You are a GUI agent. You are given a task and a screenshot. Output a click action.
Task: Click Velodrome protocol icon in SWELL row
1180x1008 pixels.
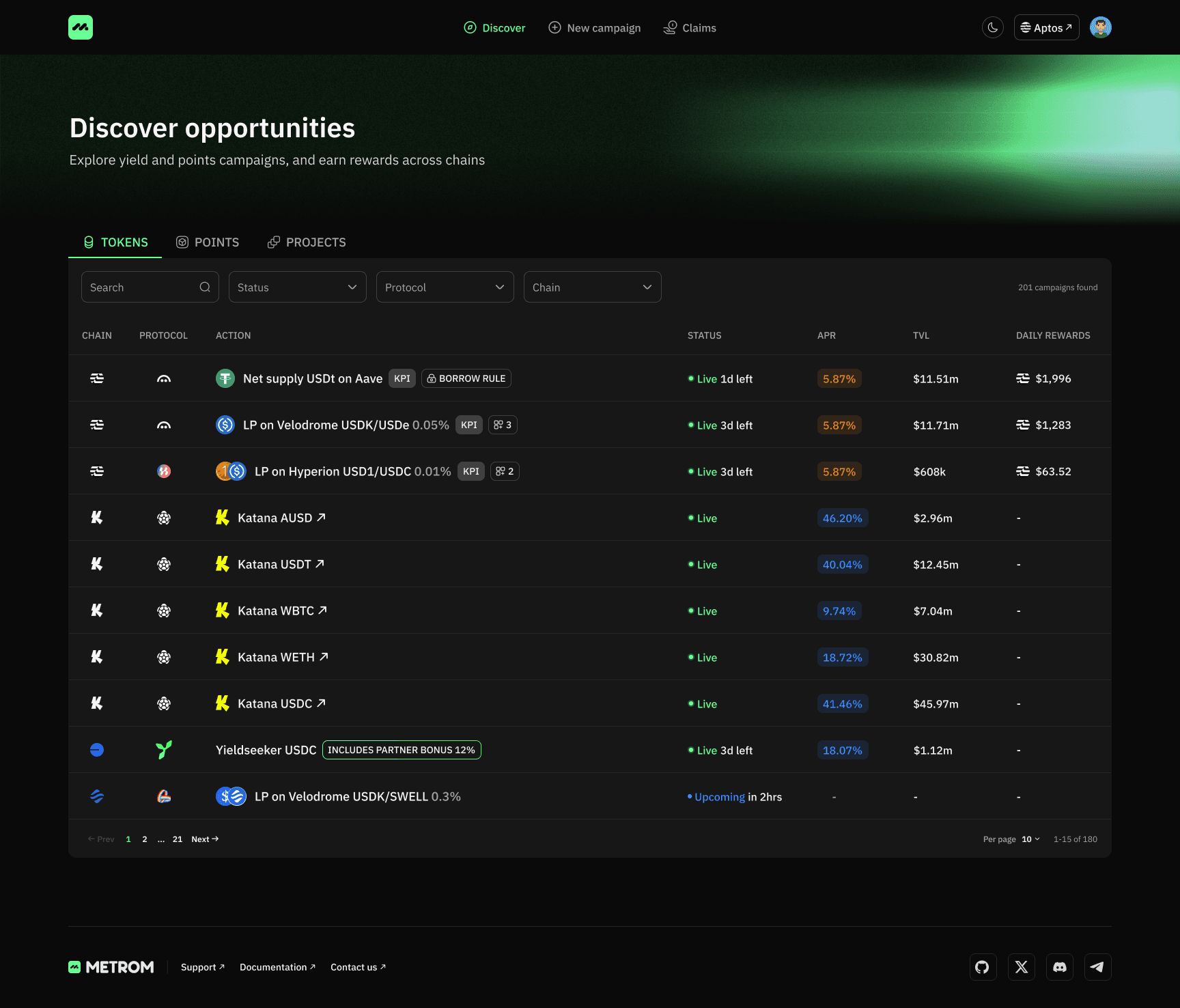(164, 796)
